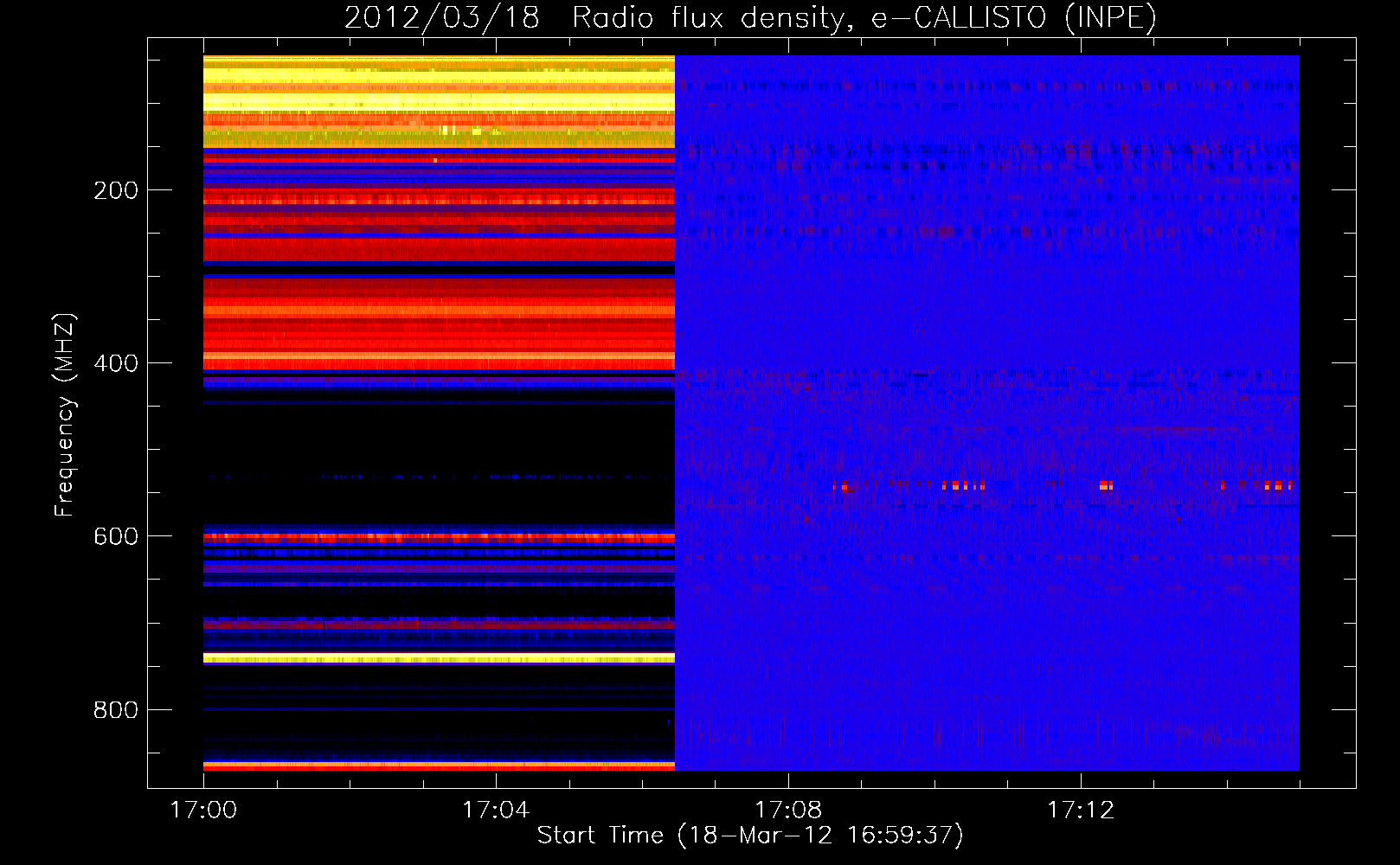Click the 17:08 time tick label
Screen dimensions: 1400x865
tap(788, 810)
